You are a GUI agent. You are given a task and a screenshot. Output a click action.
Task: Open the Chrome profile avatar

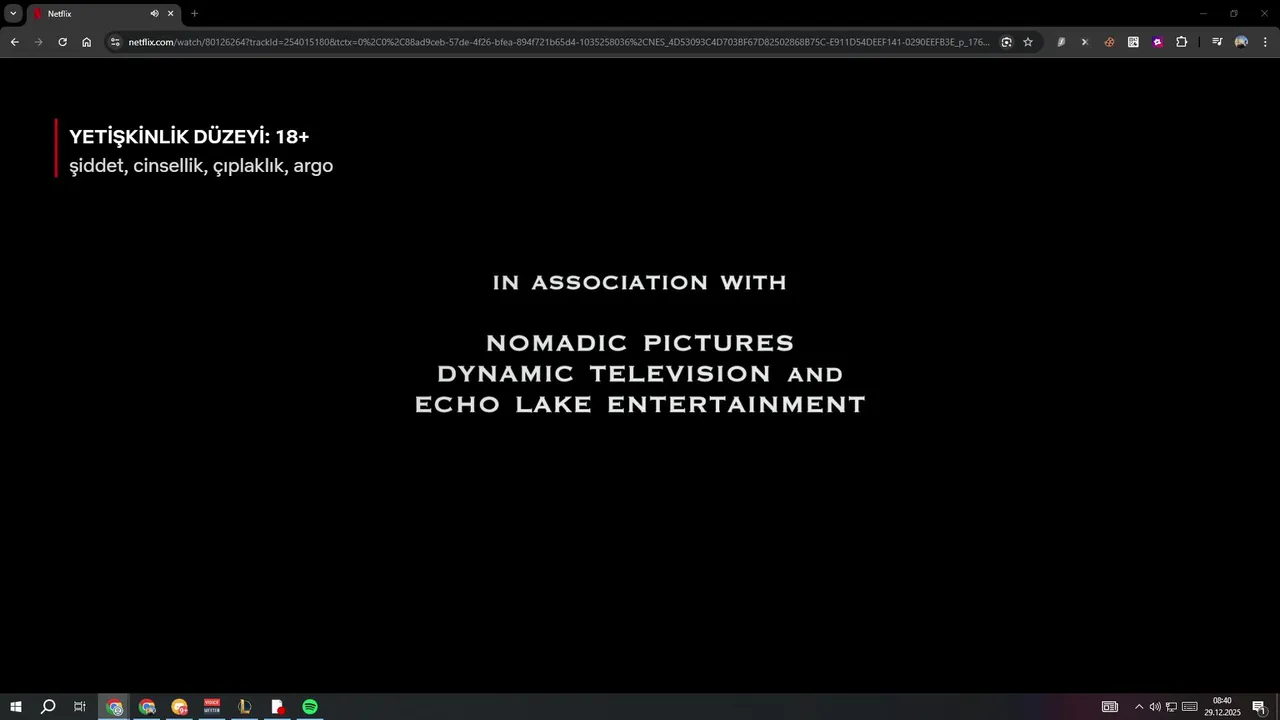tap(1241, 42)
